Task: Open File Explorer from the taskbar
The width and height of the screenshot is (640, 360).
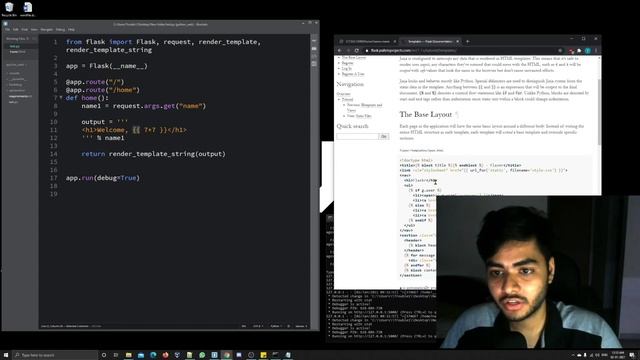Action: [129, 355]
